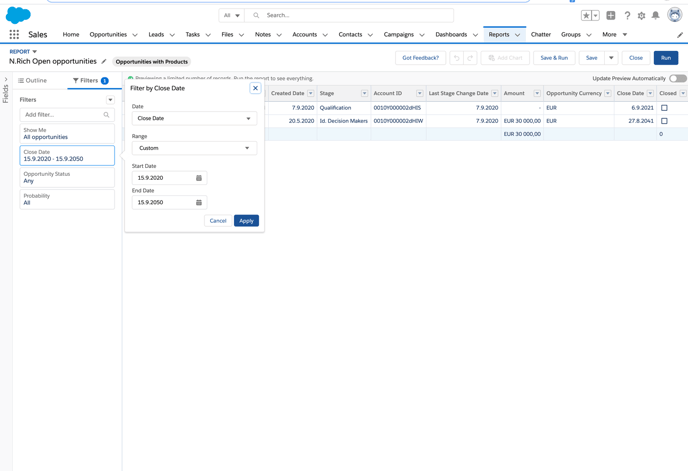The width and height of the screenshot is (688, 471).
Task: Click the Close report button
Action: click(636, 58)
